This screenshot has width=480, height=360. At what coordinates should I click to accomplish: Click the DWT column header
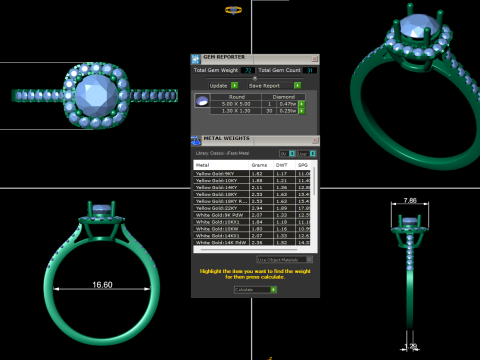pyautogui.click(x=285, y=165)
